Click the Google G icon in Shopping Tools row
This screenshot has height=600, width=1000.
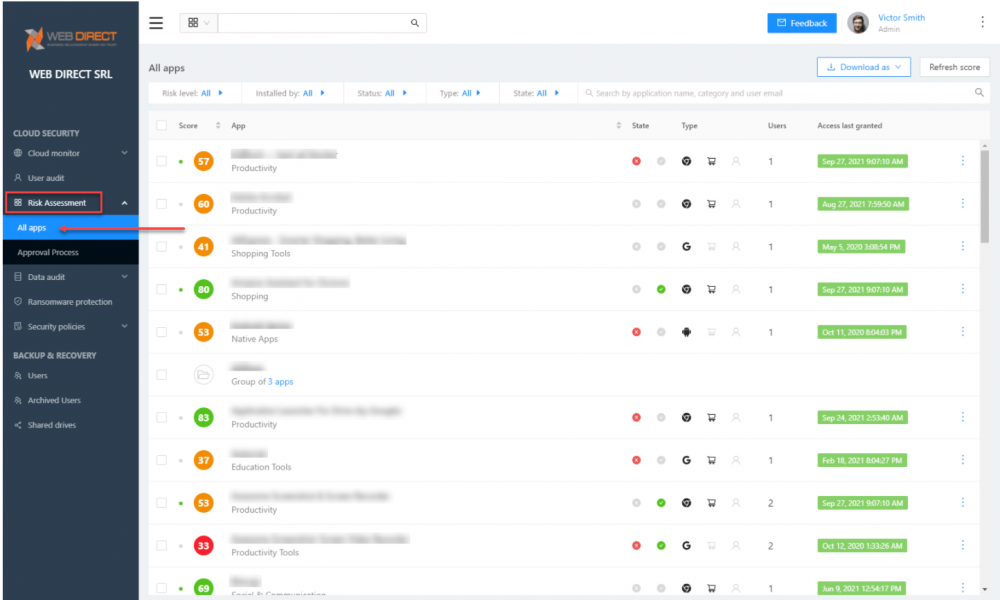686,247
